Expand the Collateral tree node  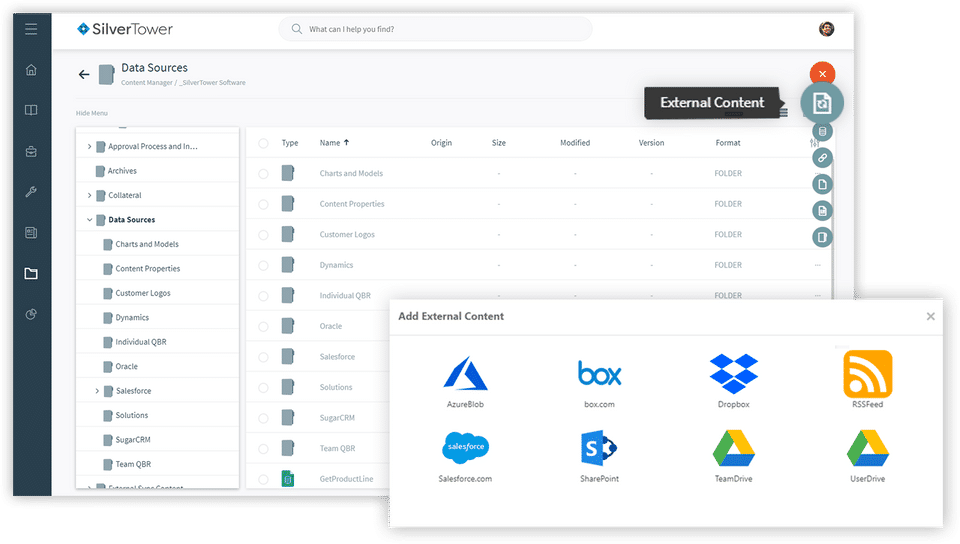[x=89, y=195]
